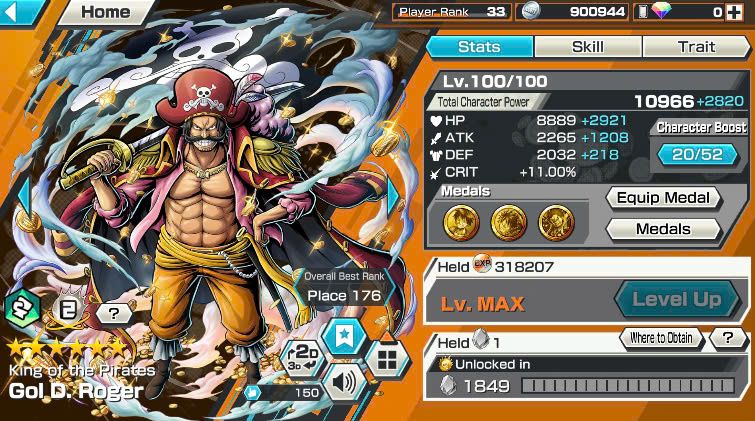Tap the Overall Best Rank Place 176
Viewport: 755px width, 421px height.
pyautogui.click(x=344, y=288)
